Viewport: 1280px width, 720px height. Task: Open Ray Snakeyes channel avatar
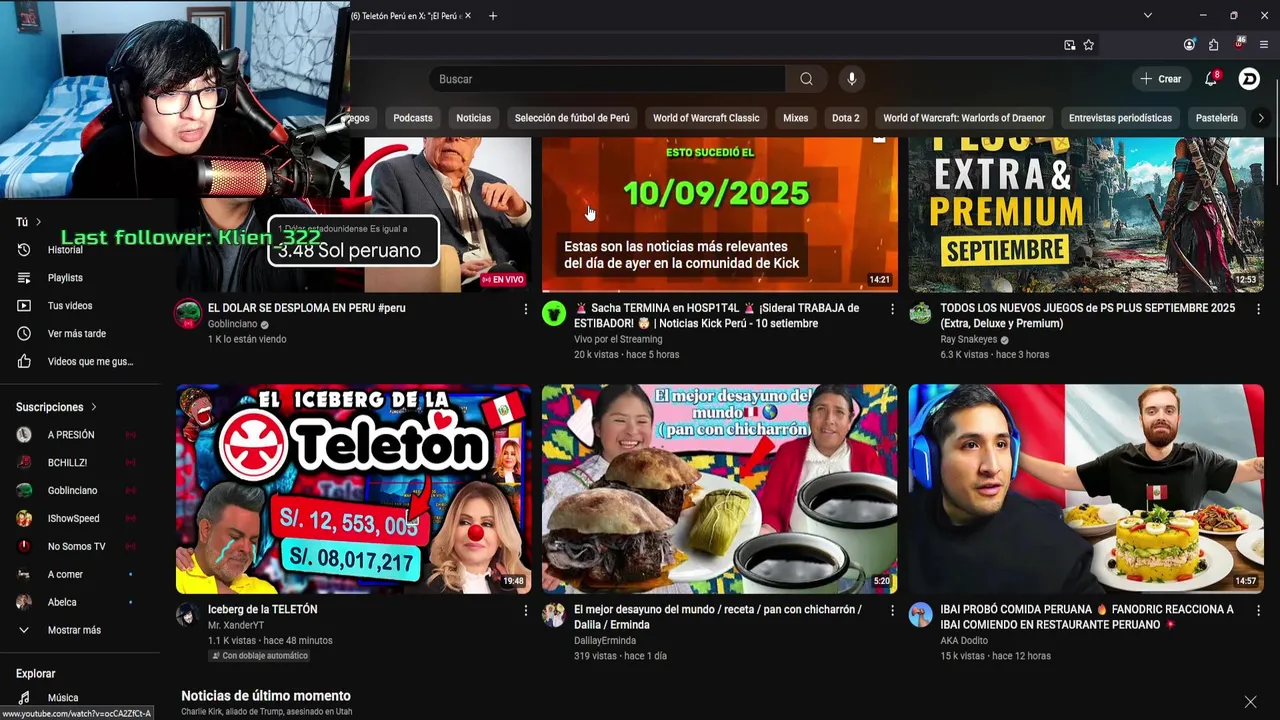tap(920, 314)
